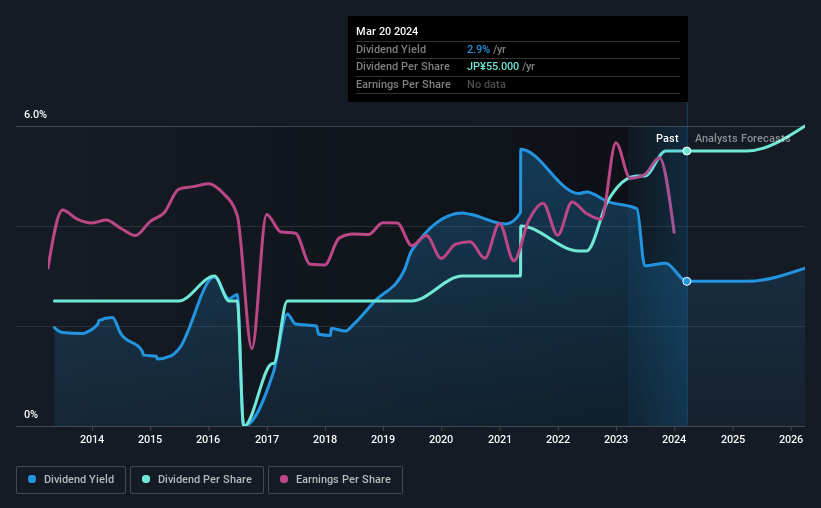Click the 2017 x-axis label
Screen dimensions: 821x508
[x=267, y=439]
